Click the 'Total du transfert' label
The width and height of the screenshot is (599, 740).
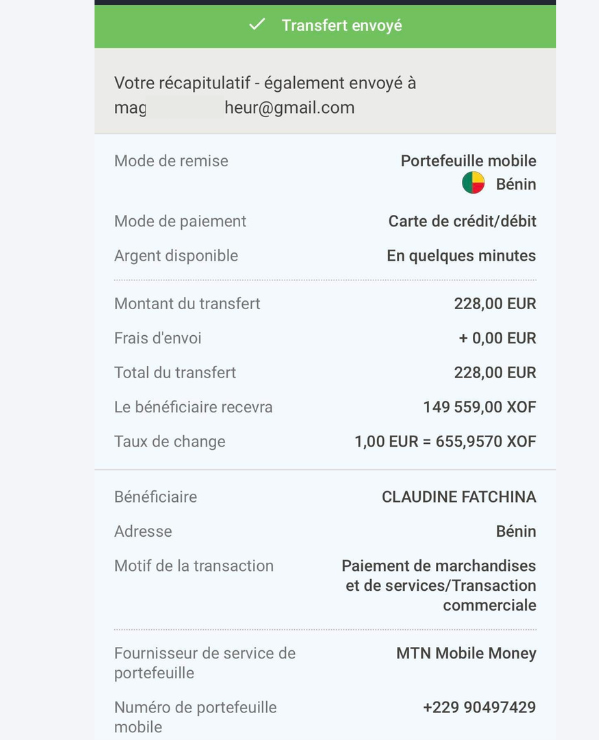pos(175,373)
